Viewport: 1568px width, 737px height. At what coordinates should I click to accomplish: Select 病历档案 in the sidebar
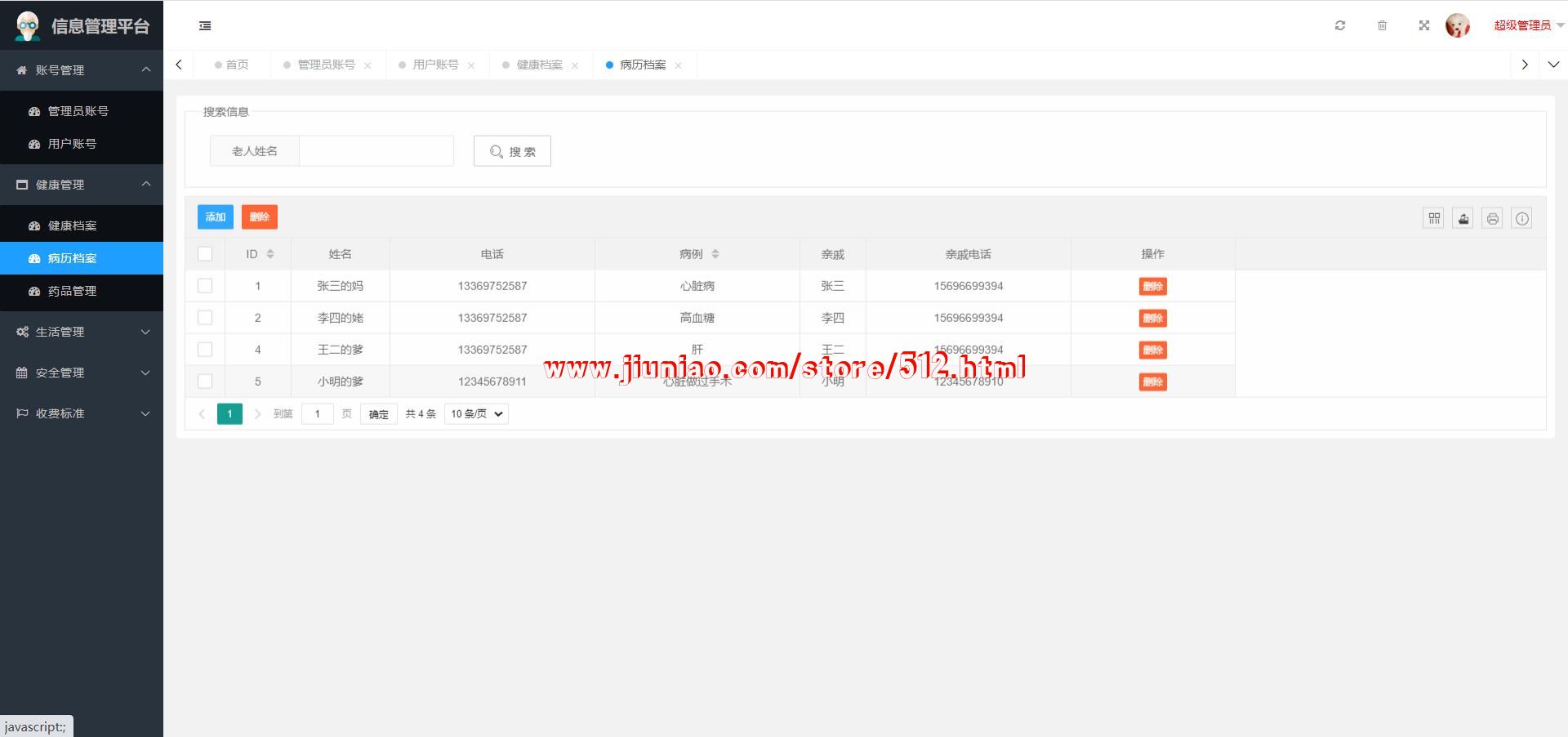tap(82, 258)
